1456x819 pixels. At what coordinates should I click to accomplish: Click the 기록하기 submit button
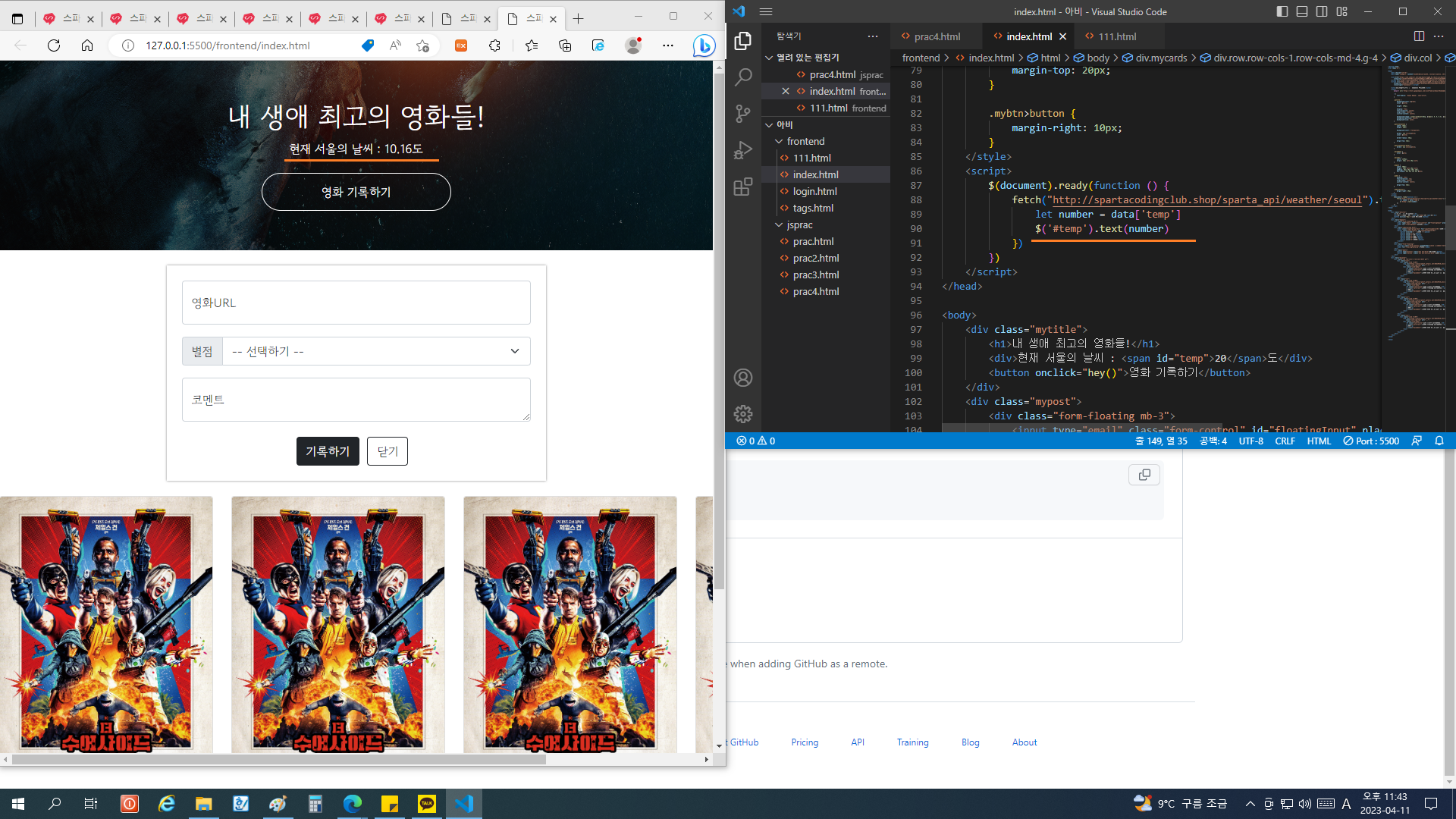point(328,451)
